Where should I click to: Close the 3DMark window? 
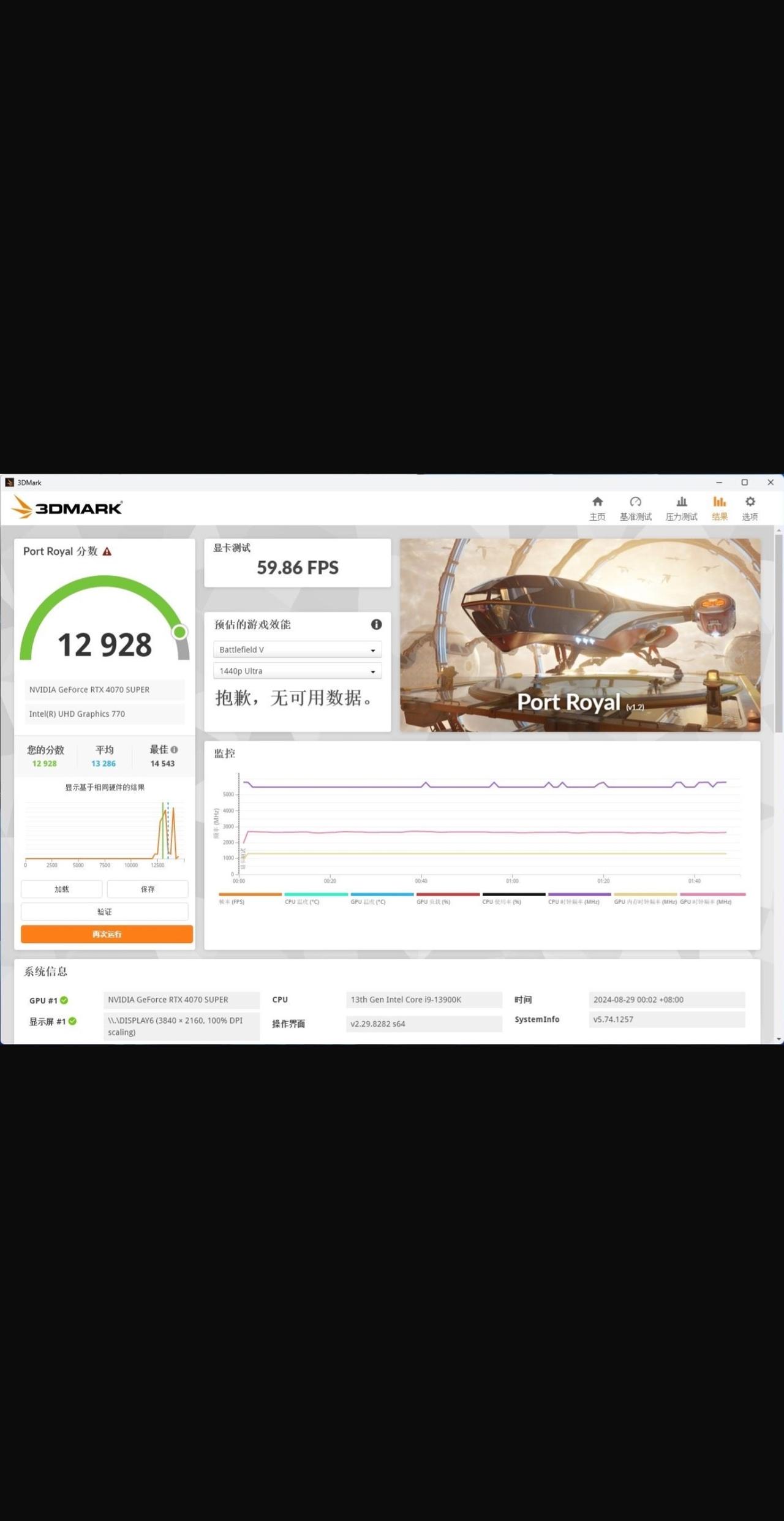[x=771, y=483]
